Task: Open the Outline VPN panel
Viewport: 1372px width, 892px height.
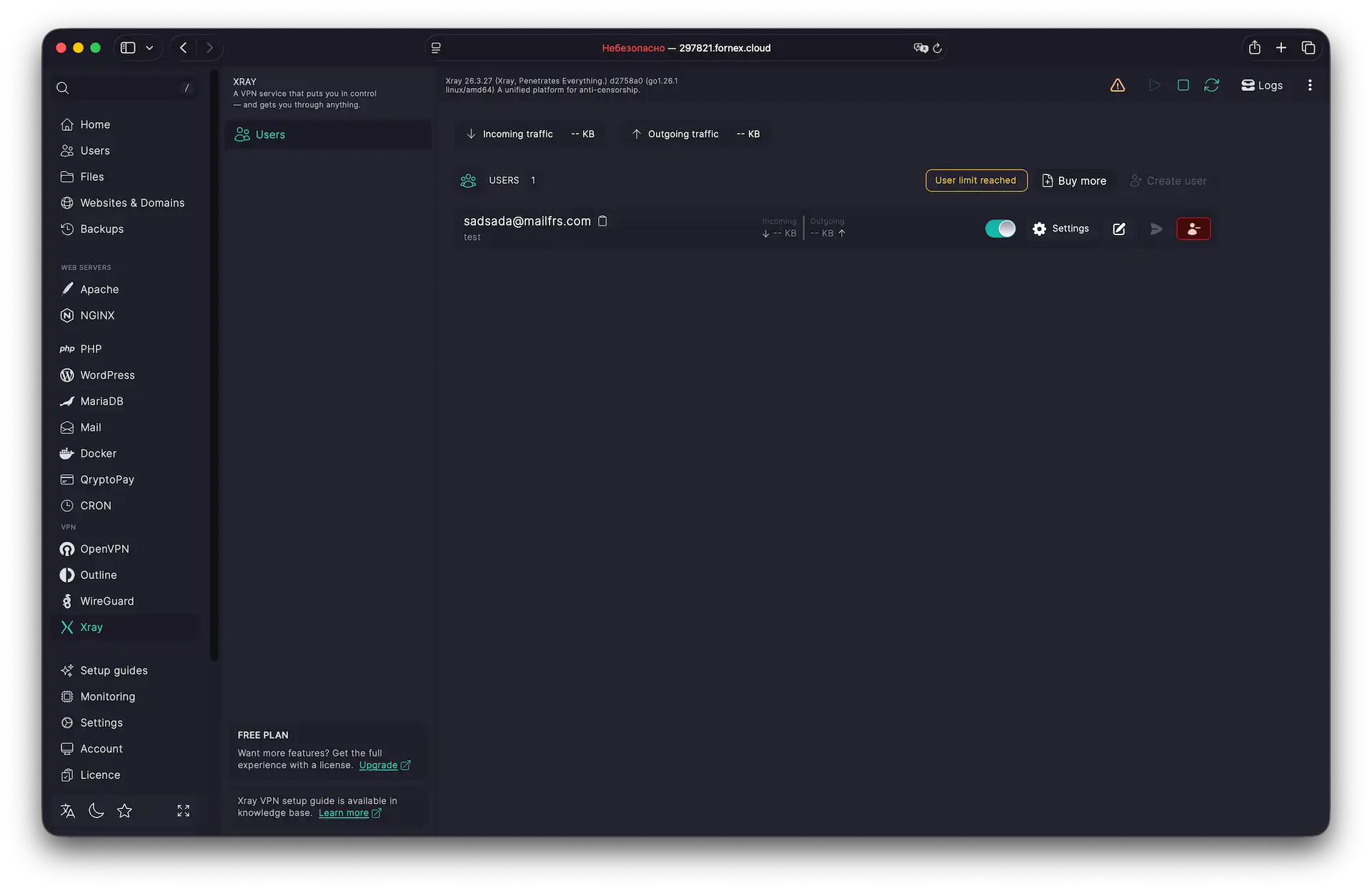Action: click(97, 575)
